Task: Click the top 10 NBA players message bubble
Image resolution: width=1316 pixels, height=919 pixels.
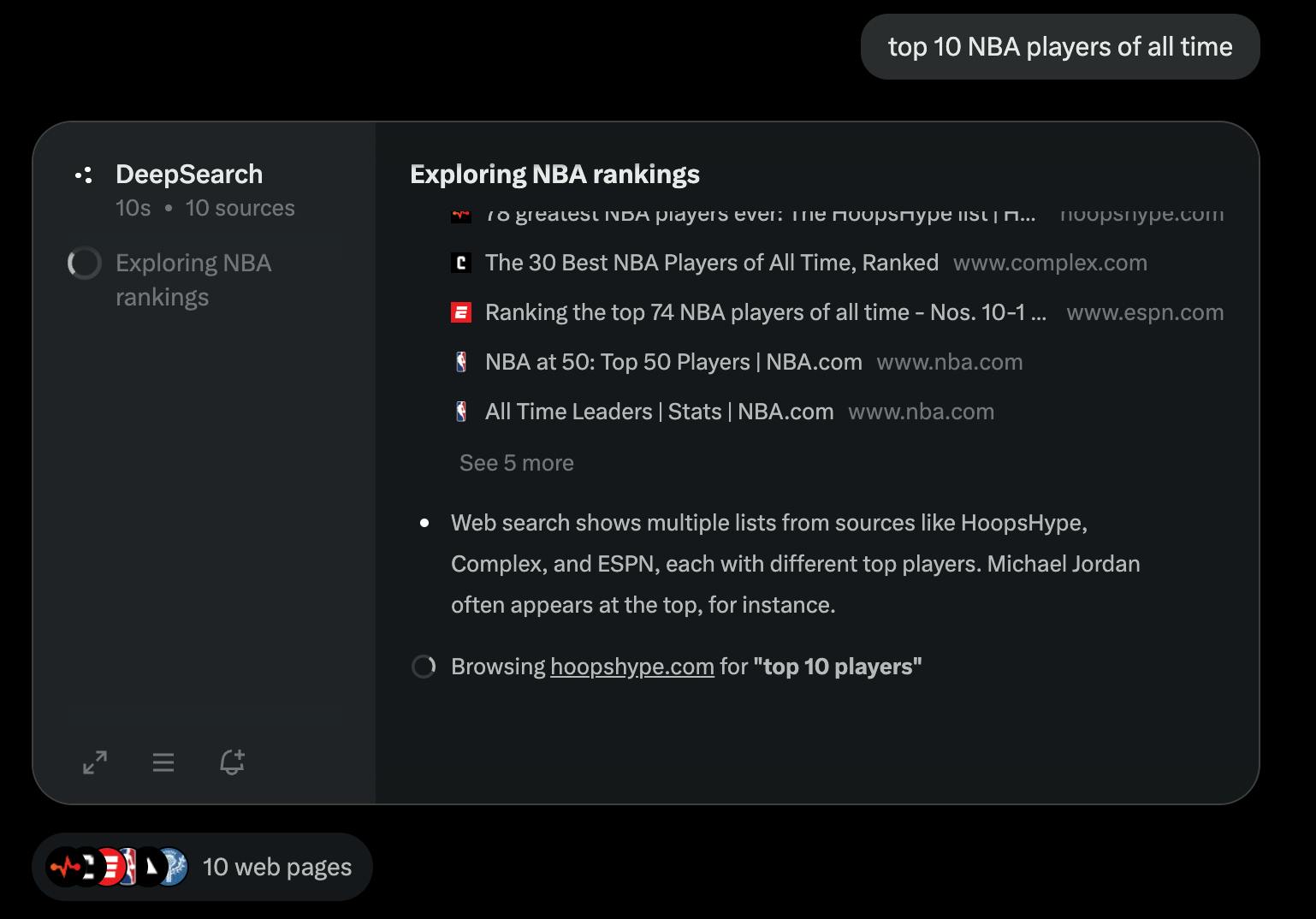Action: (x=1059, y=47)
